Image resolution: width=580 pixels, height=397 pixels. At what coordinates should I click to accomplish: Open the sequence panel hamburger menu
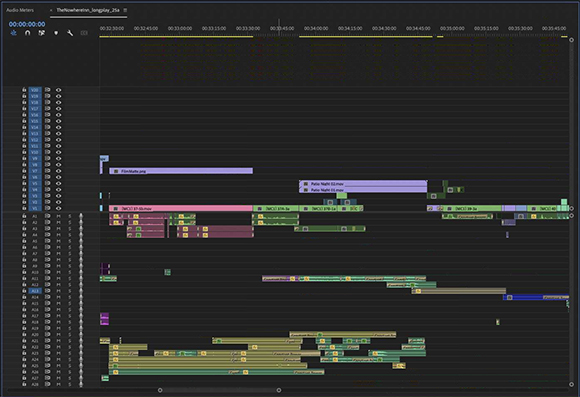125,10
